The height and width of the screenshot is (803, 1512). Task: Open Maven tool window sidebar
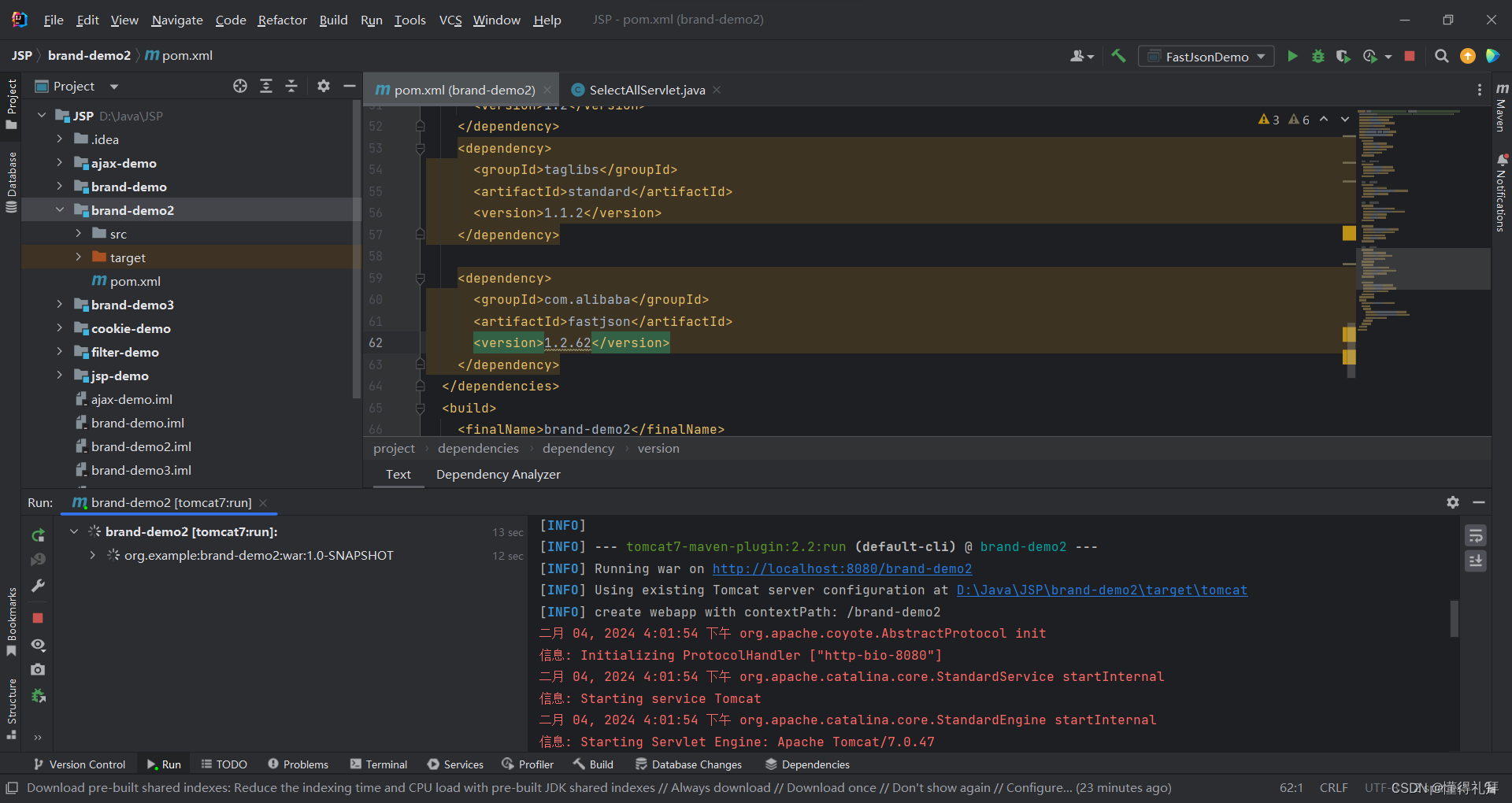pos(1502,108)
